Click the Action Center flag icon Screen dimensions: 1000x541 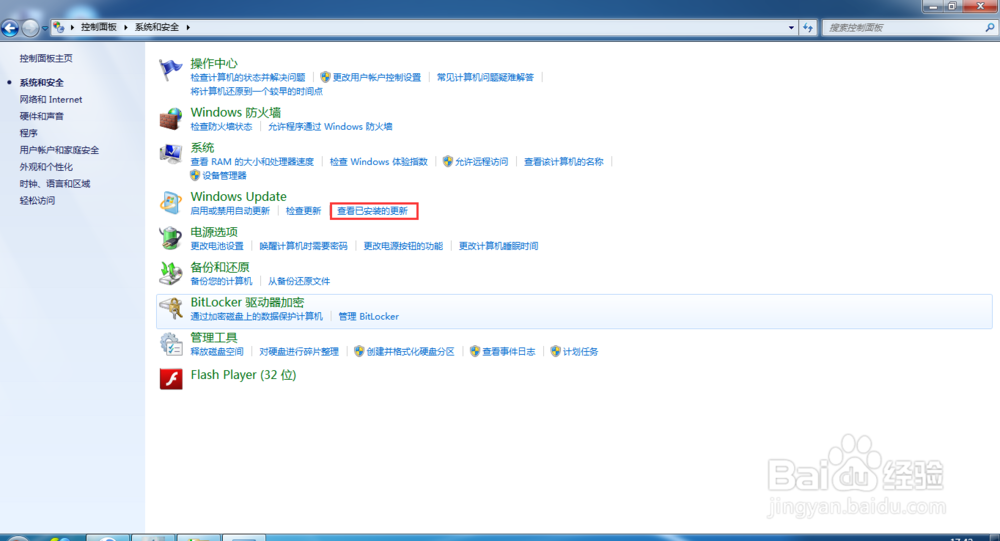pos(170,69)
